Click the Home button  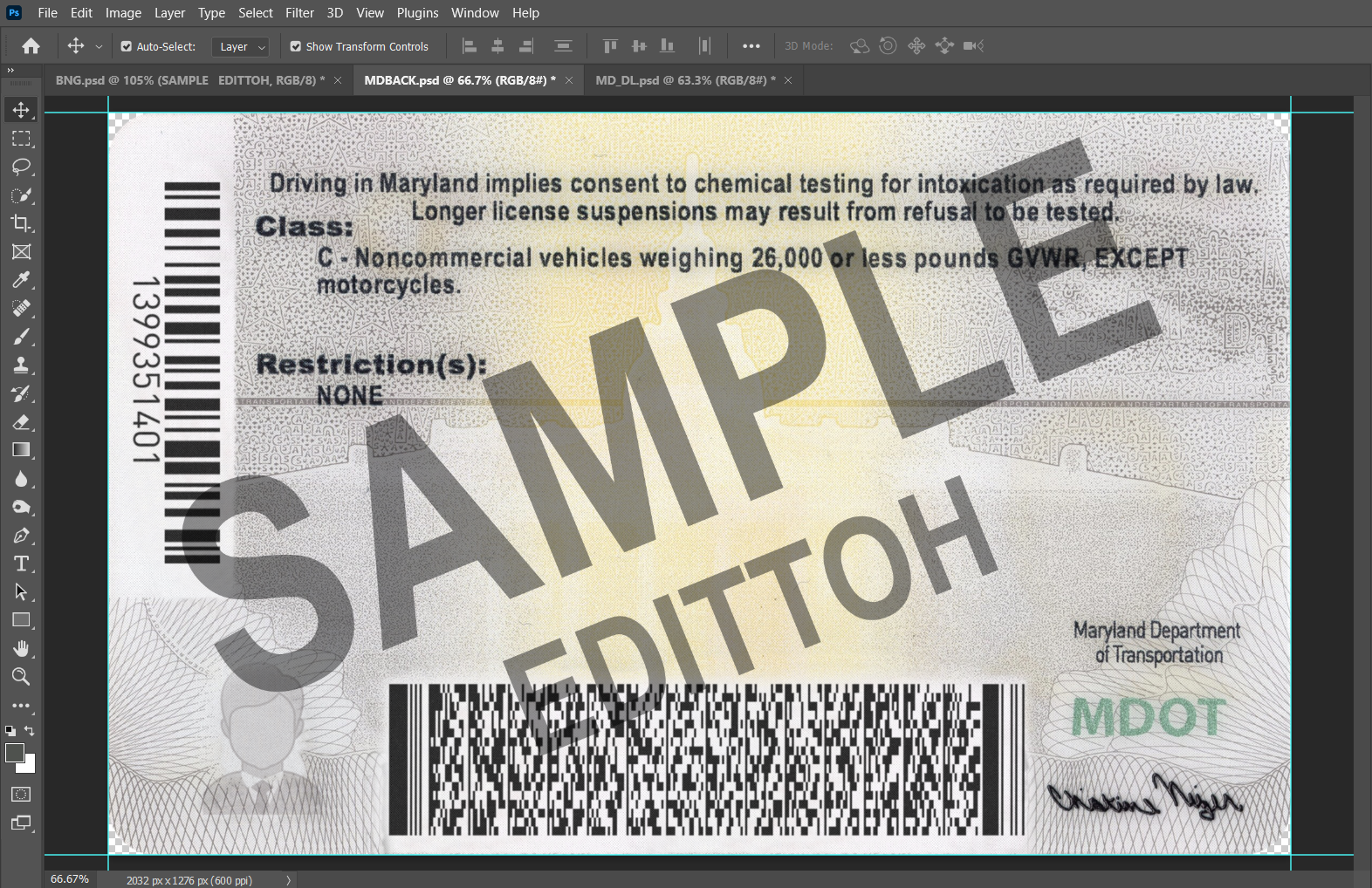31,46
